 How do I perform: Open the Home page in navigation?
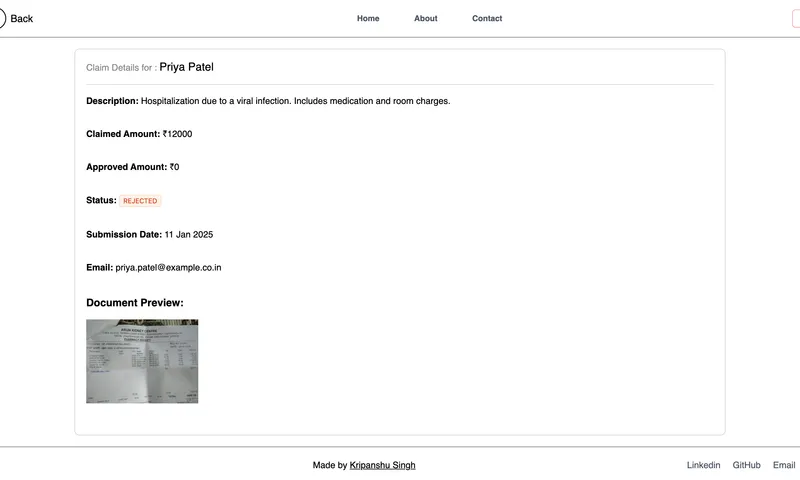368,18
